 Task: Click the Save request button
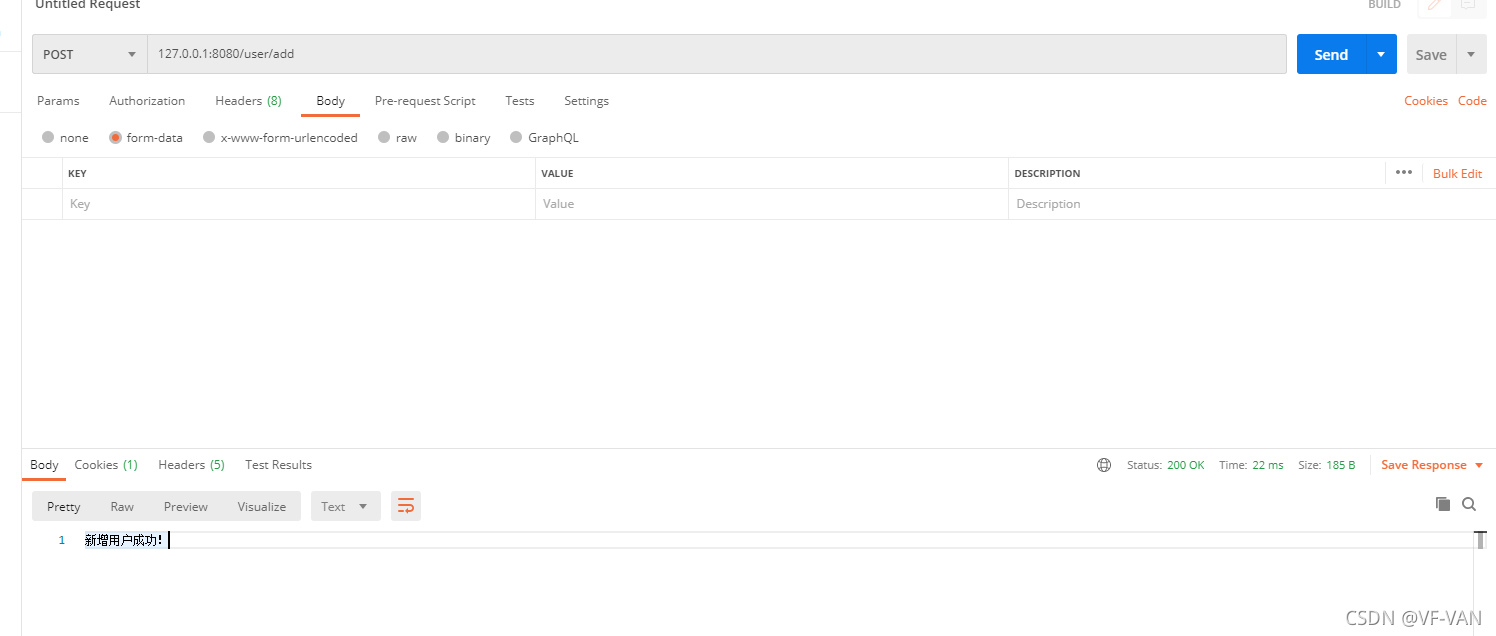point(1431,54)
